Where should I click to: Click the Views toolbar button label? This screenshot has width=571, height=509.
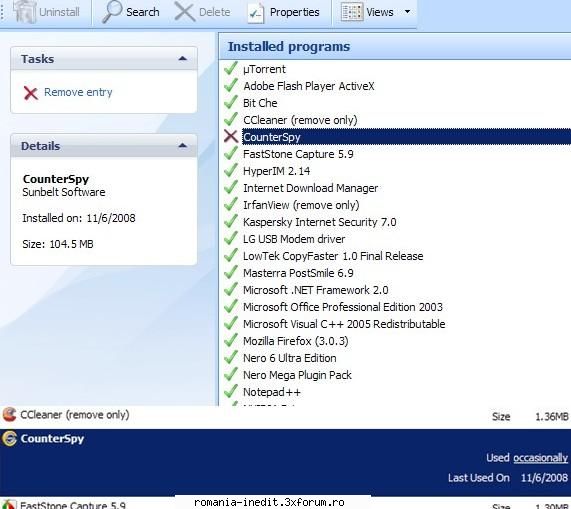coord(380,12)
